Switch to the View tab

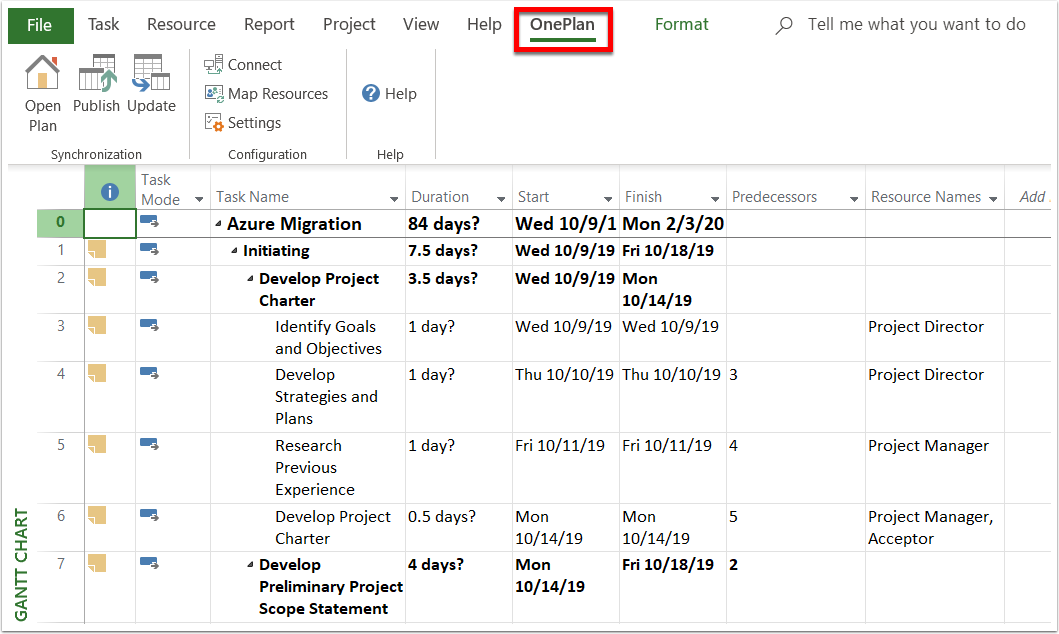pos(420,24)
